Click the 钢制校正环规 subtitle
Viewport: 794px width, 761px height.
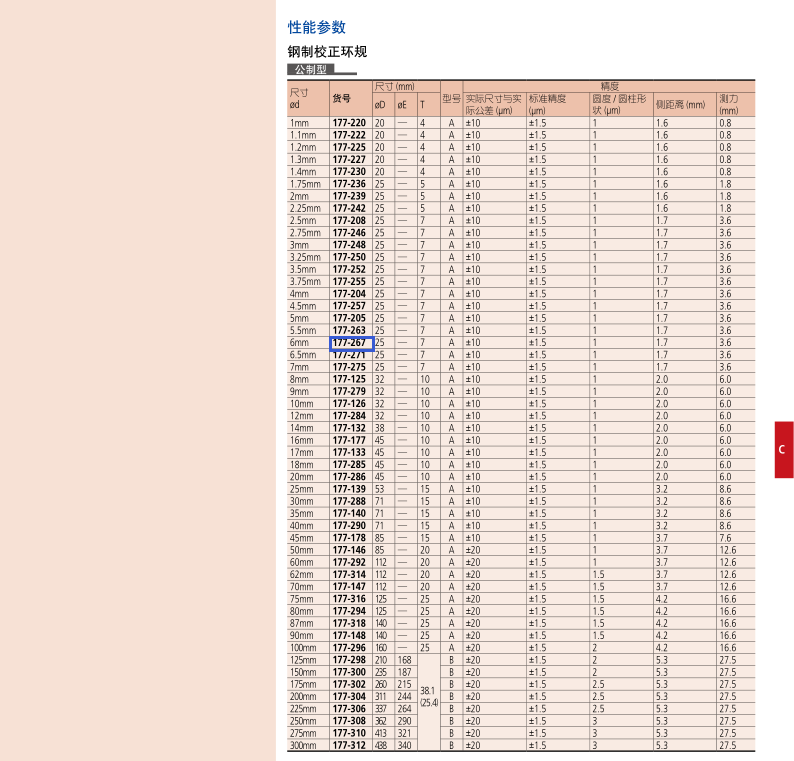[x=327, y=52]
